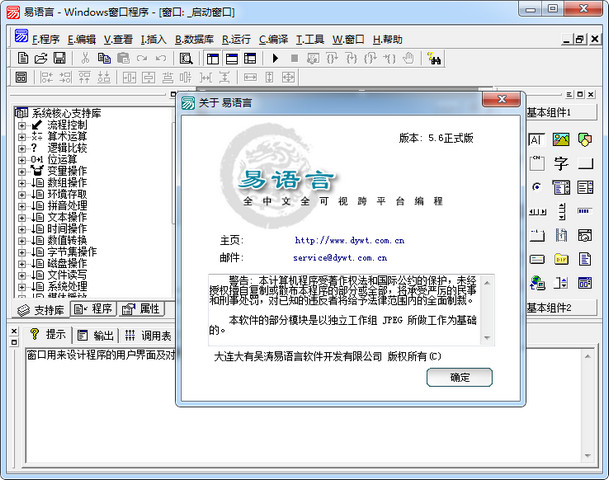Select 系统核心支持库 root tree item
This screenshot has height=480, width=609.
tap(66, 113)
